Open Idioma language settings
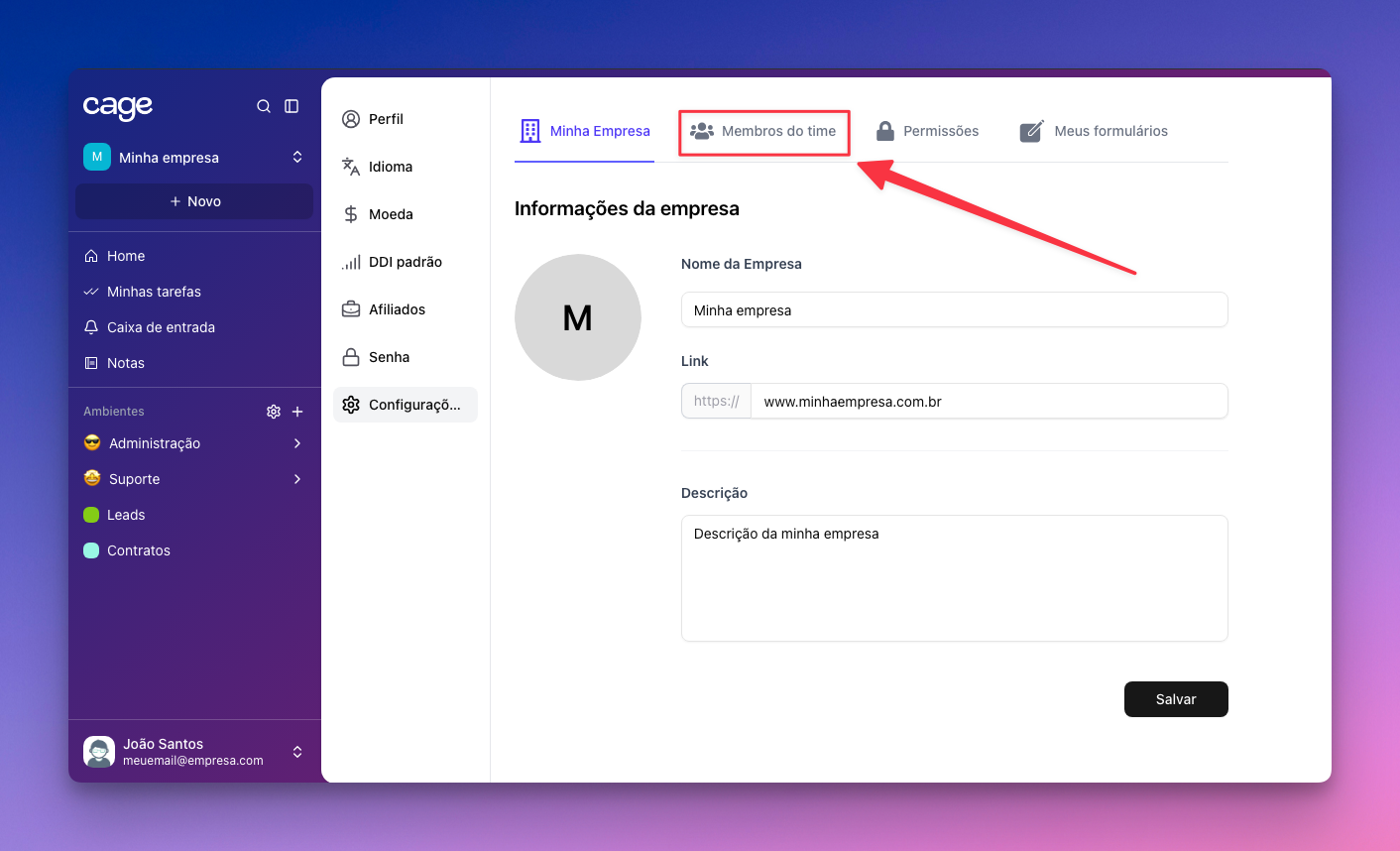This screenshot has height=851, width=1400. point(390,167)
